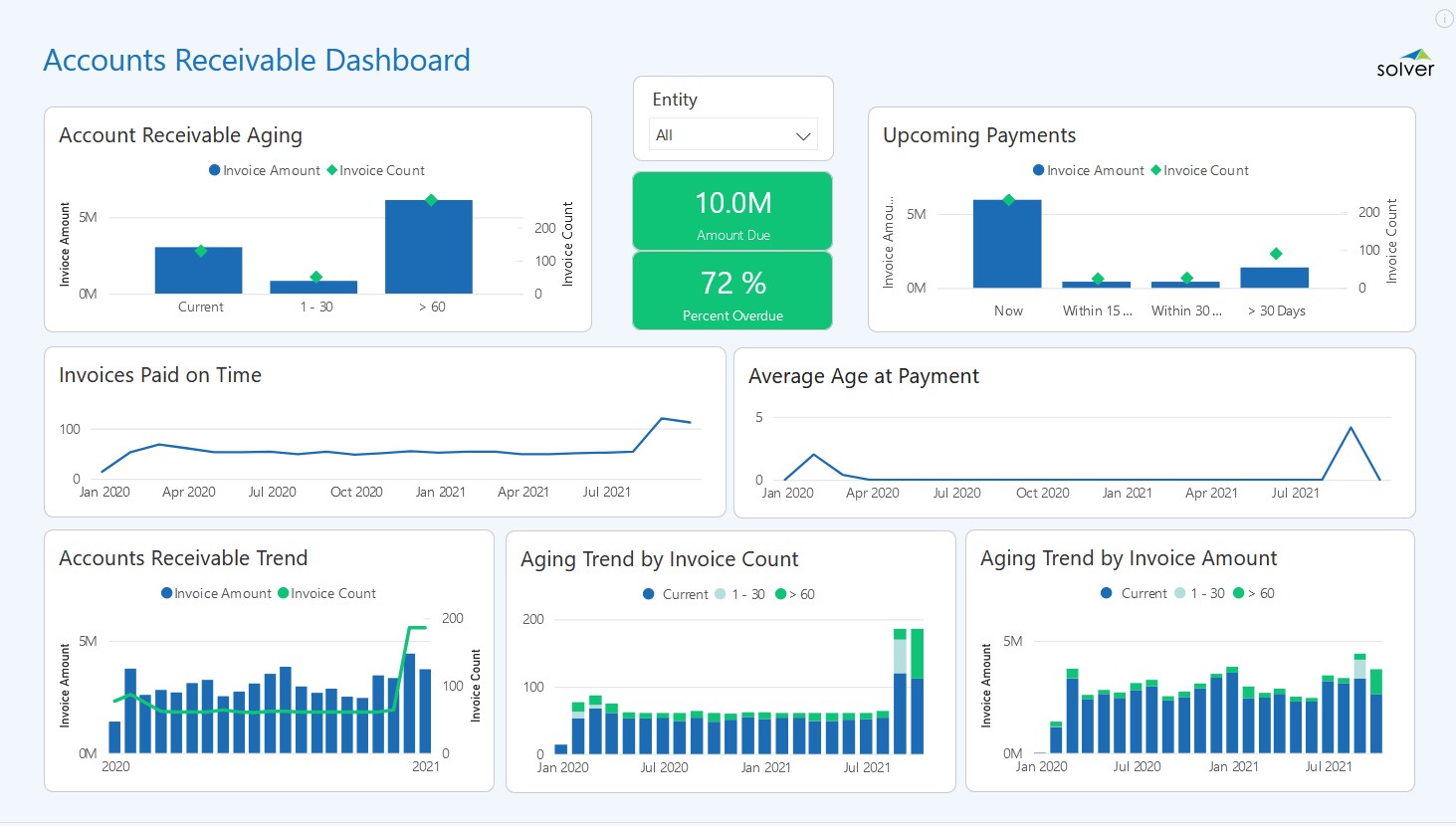This screenshot has width=1456, height=826.
Task: Click the Accounts Receivable Dashboard title
Action: coord(257,60)
